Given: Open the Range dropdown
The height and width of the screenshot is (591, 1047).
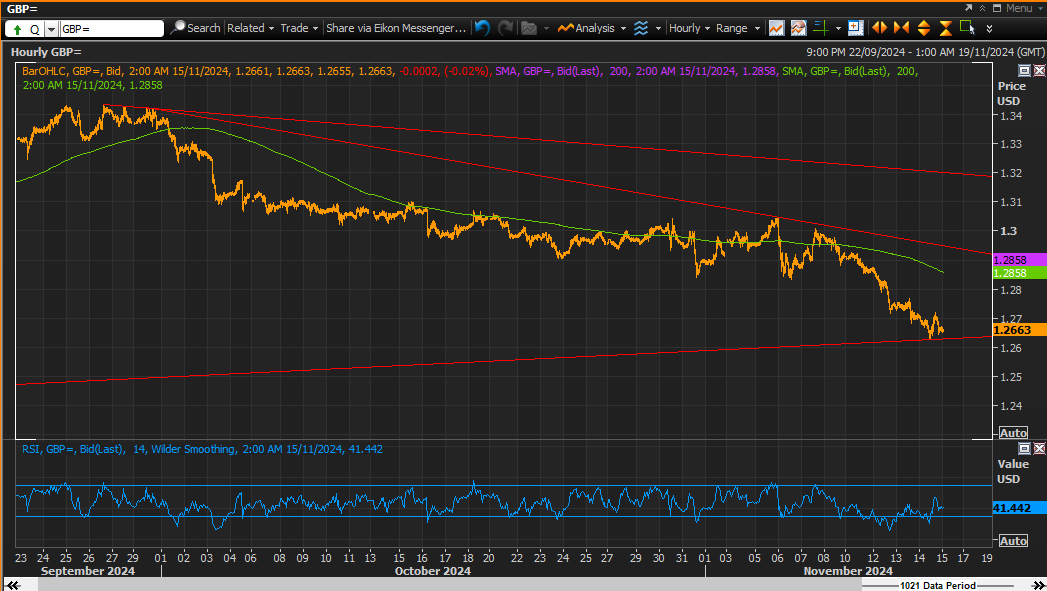Looking at the screenshot, I should click(x=738, y=28).
